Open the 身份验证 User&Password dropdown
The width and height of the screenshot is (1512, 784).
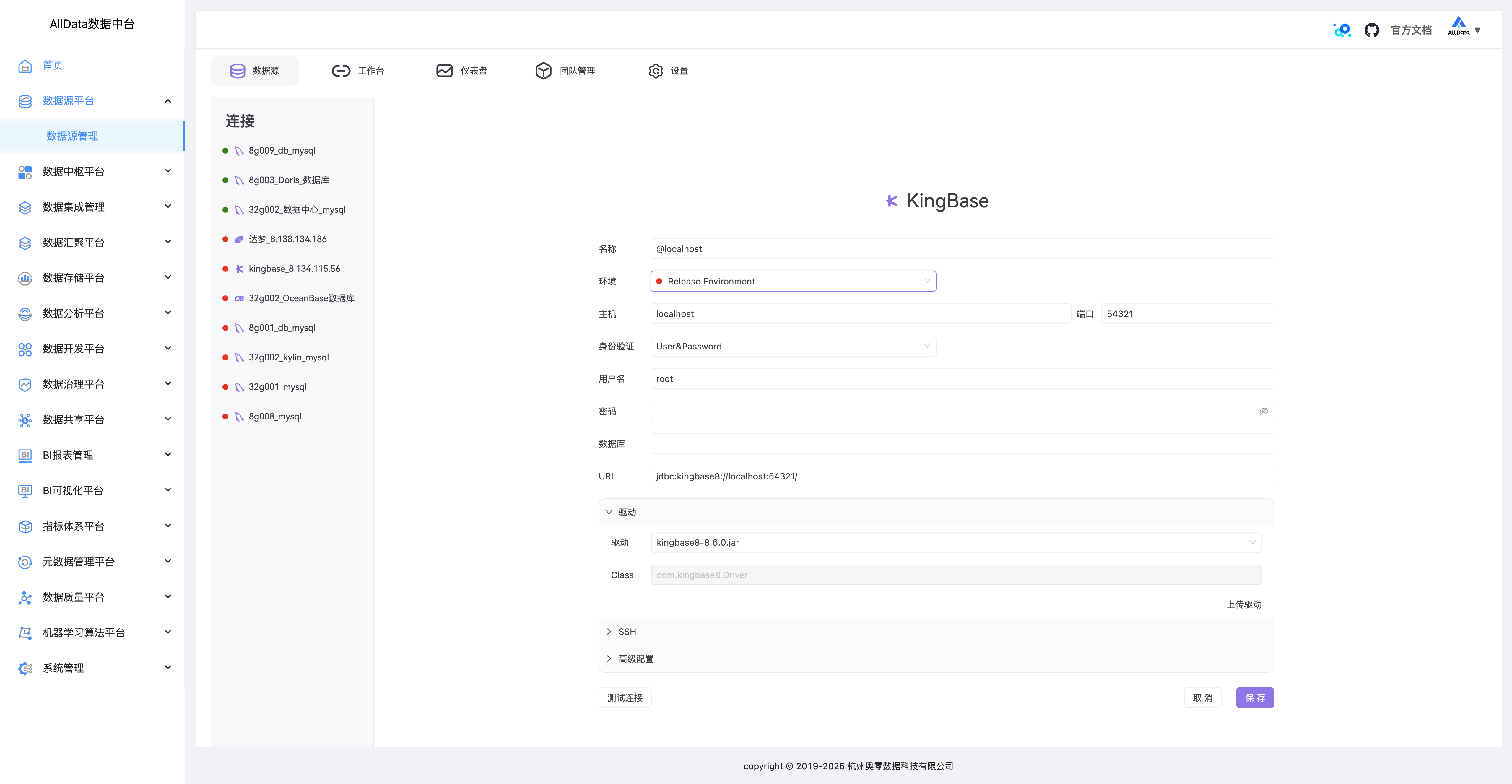(x=793, y=346)
